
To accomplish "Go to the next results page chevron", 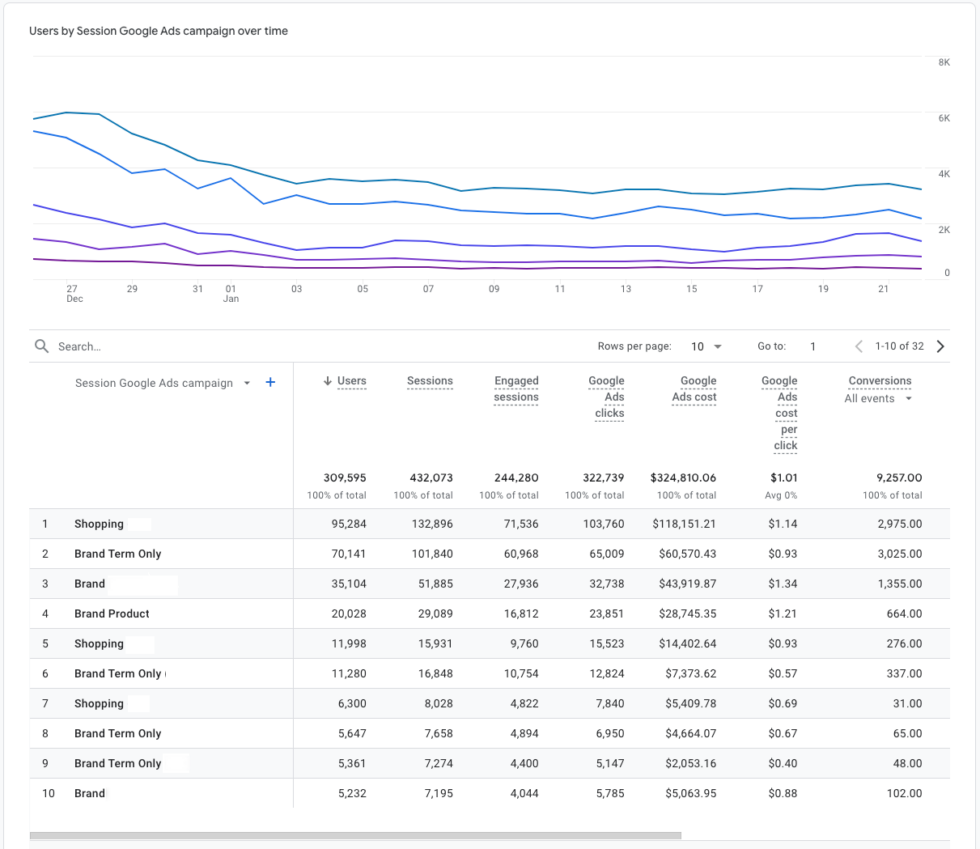I will (x=940, y=346).
